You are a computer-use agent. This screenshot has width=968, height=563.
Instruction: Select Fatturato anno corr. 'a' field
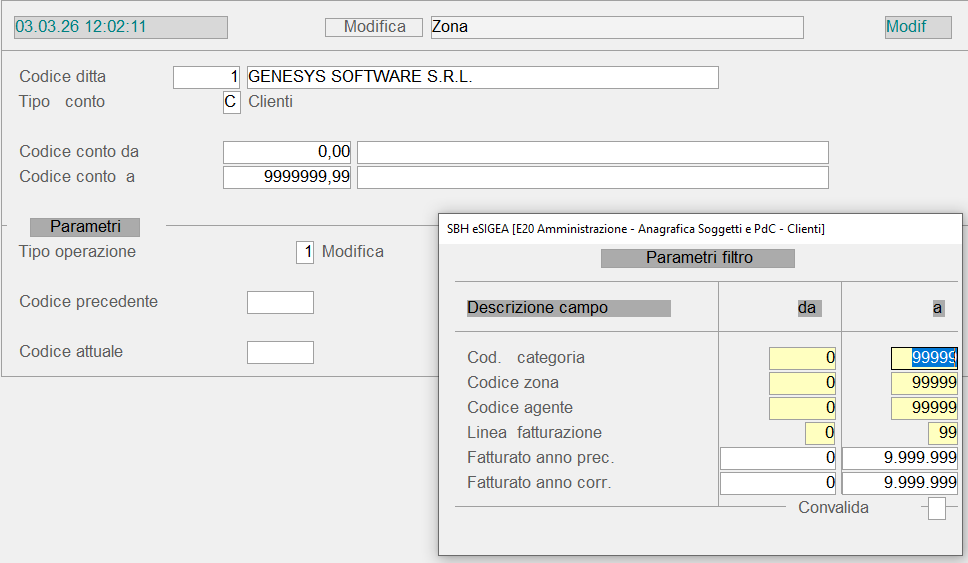click(900, 483)
